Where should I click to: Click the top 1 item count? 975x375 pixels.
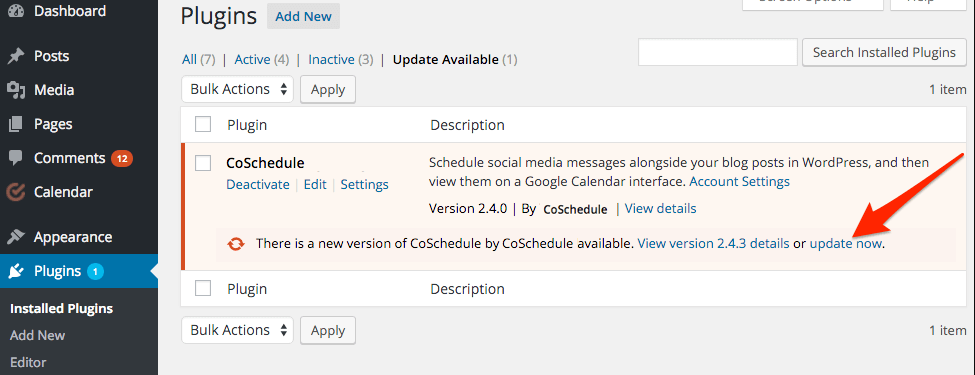click(948, 90)
